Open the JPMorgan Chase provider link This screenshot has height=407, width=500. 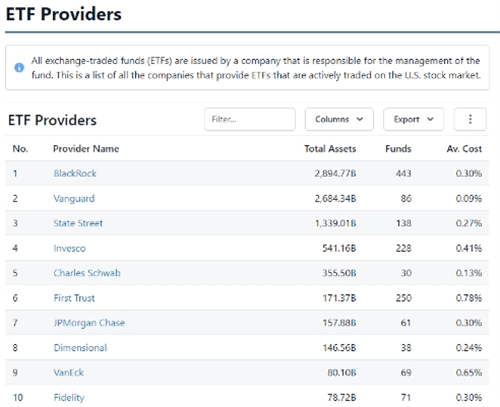coord(89,323)
